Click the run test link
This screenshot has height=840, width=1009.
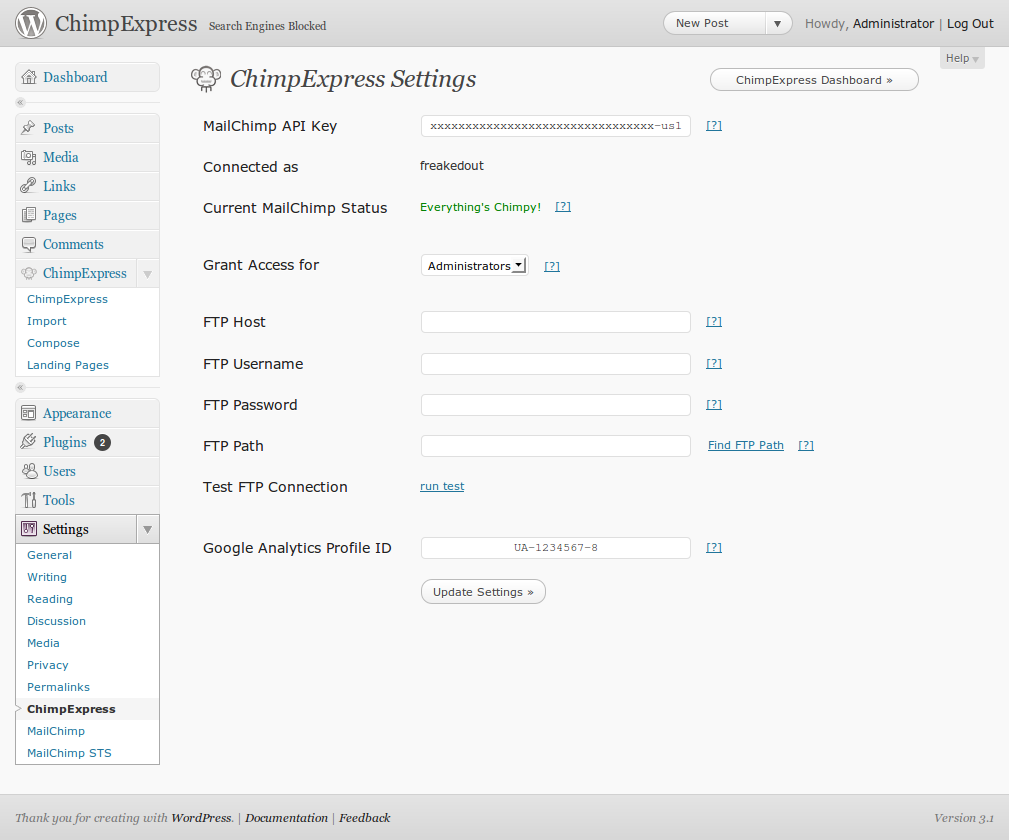coord(441,486)
